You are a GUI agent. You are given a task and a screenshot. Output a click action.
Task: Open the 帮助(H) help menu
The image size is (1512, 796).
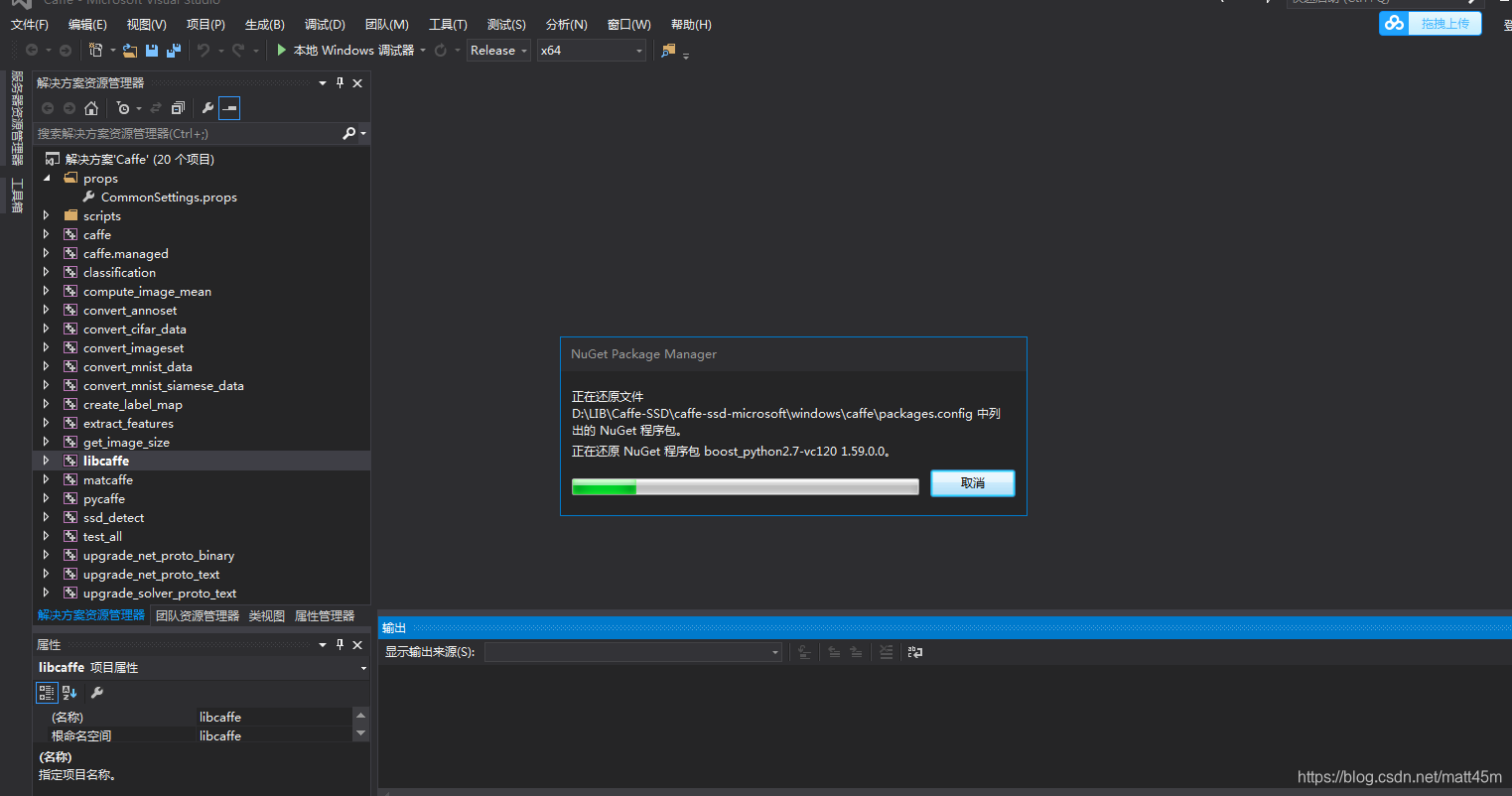click(691, 24)
